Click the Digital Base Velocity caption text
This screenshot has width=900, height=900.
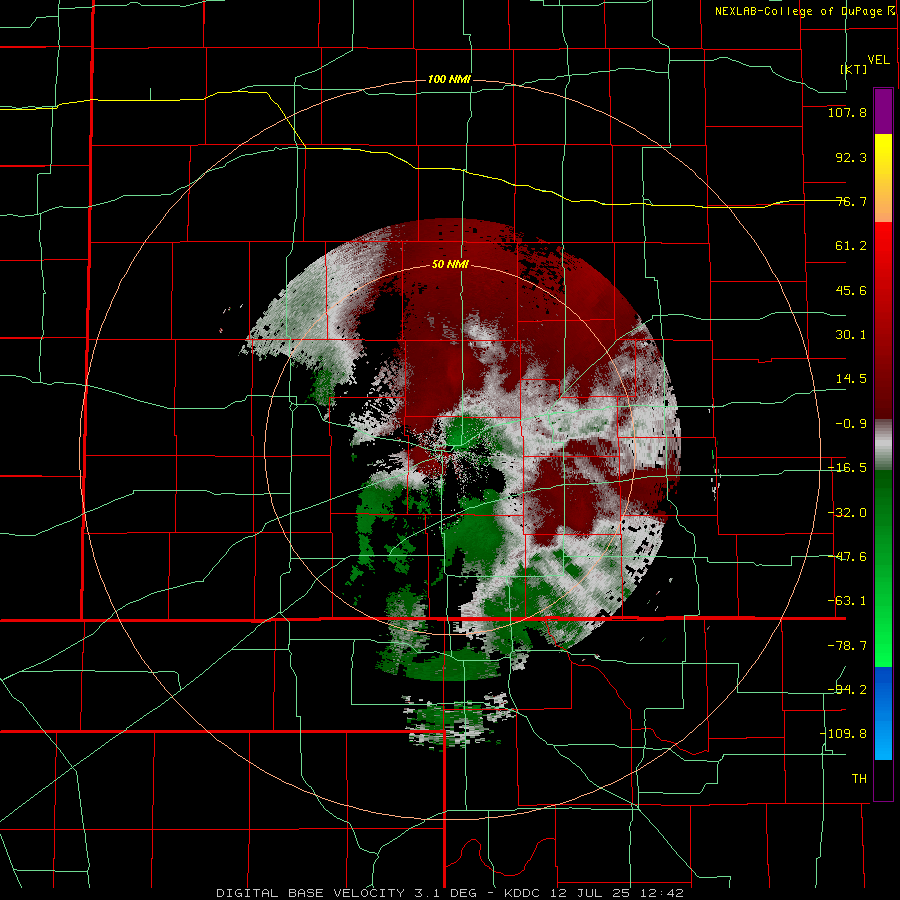point(450,893)
